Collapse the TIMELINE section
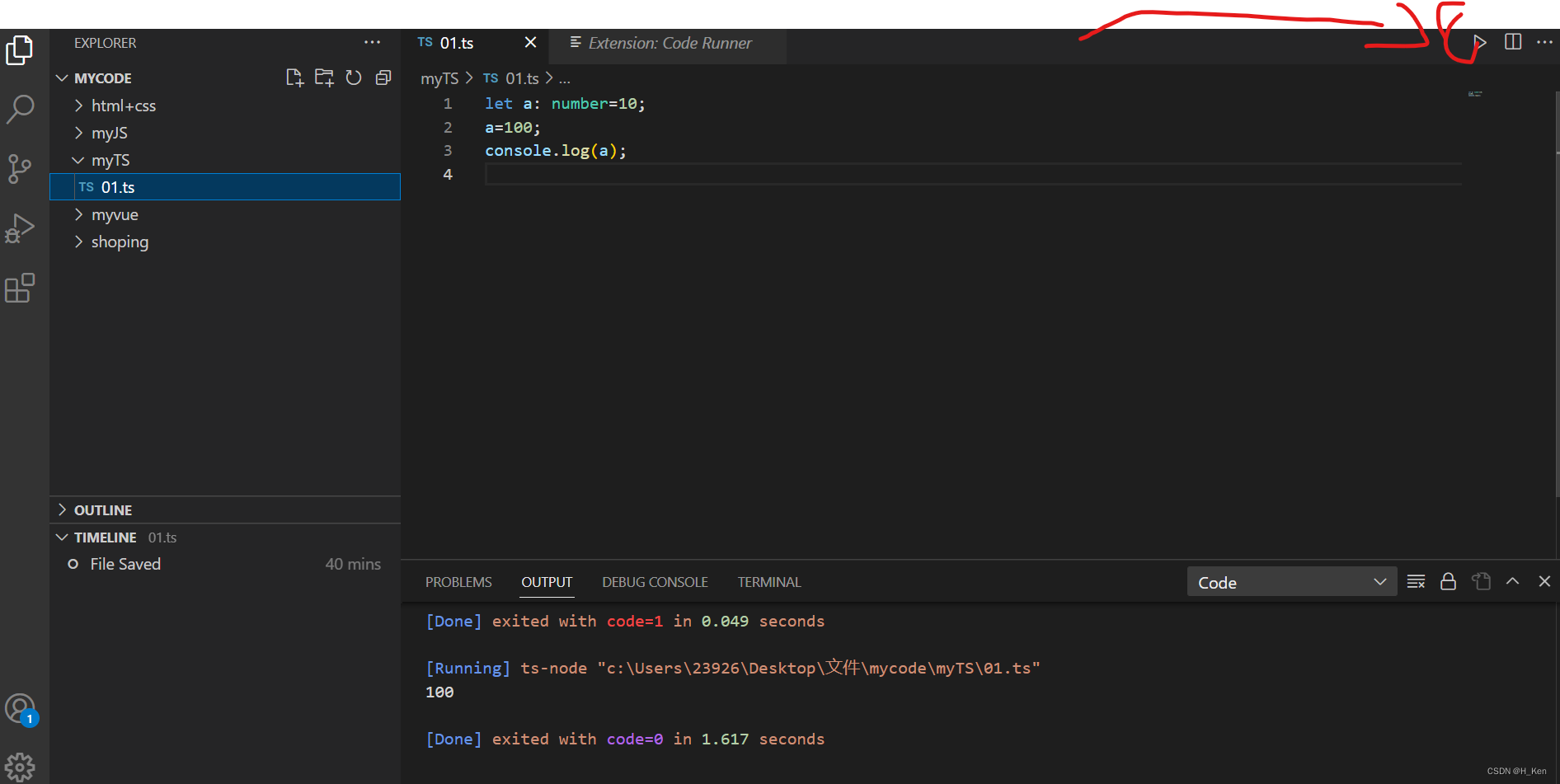 click(x=225, y=538)
